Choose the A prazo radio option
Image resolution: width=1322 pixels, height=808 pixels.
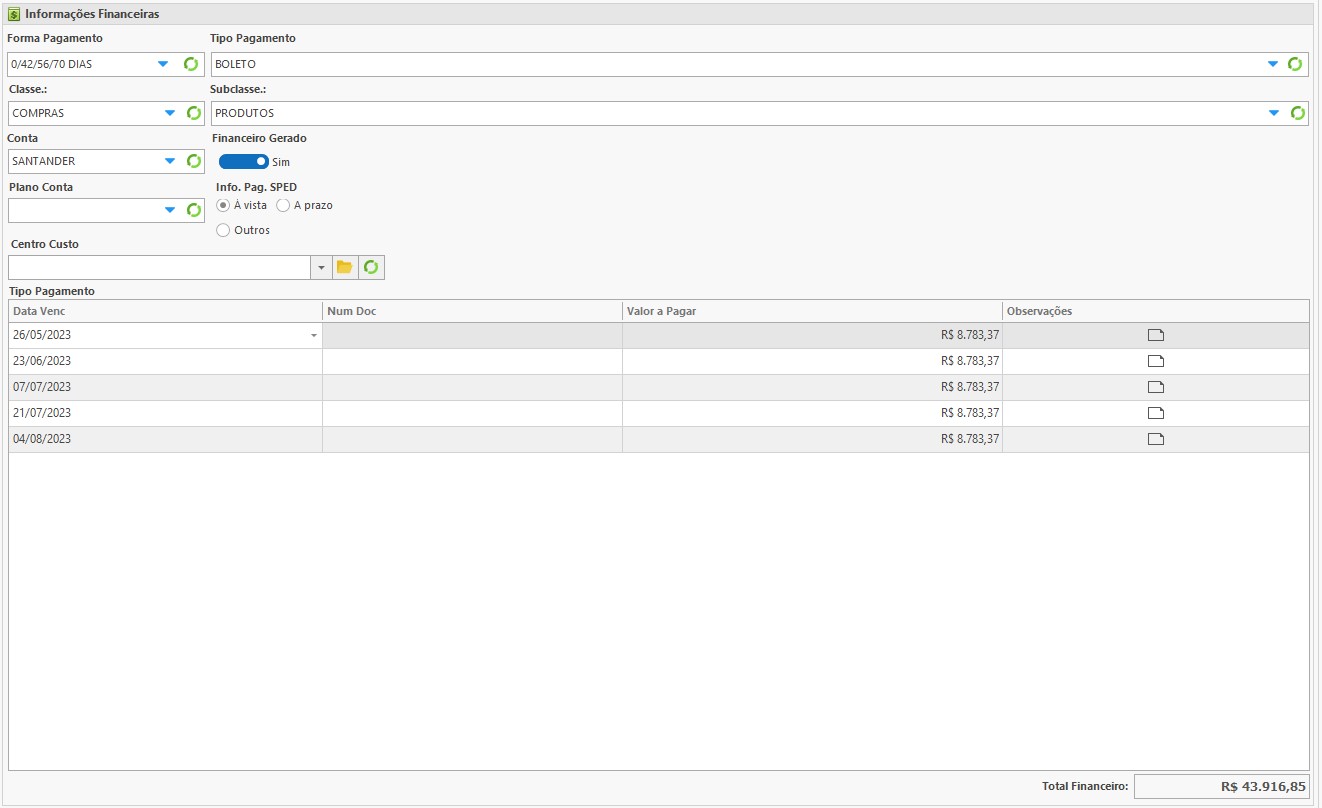tap(283, 205)
